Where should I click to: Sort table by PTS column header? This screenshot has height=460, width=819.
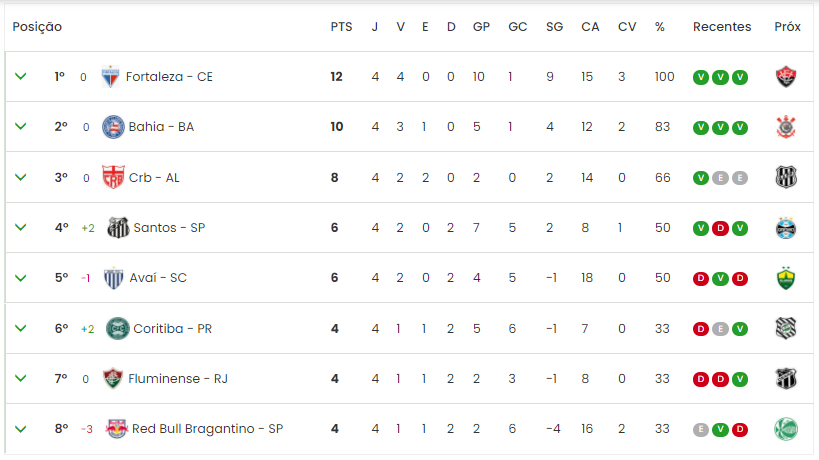tap(341, 27)
